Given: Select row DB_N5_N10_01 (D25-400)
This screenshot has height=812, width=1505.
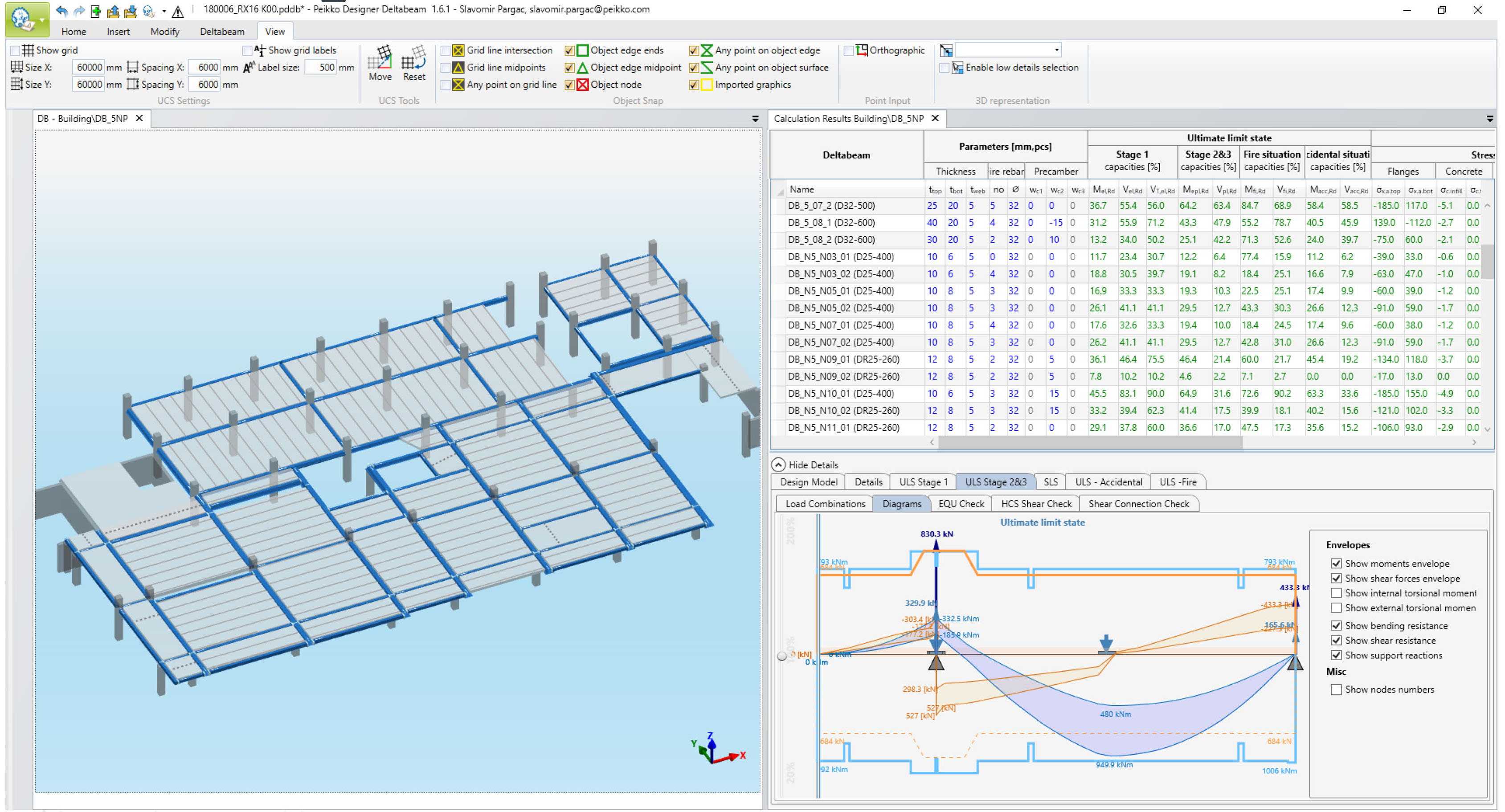Looking at the screenshot, I should pyautogui.click(x=840, y=394).
